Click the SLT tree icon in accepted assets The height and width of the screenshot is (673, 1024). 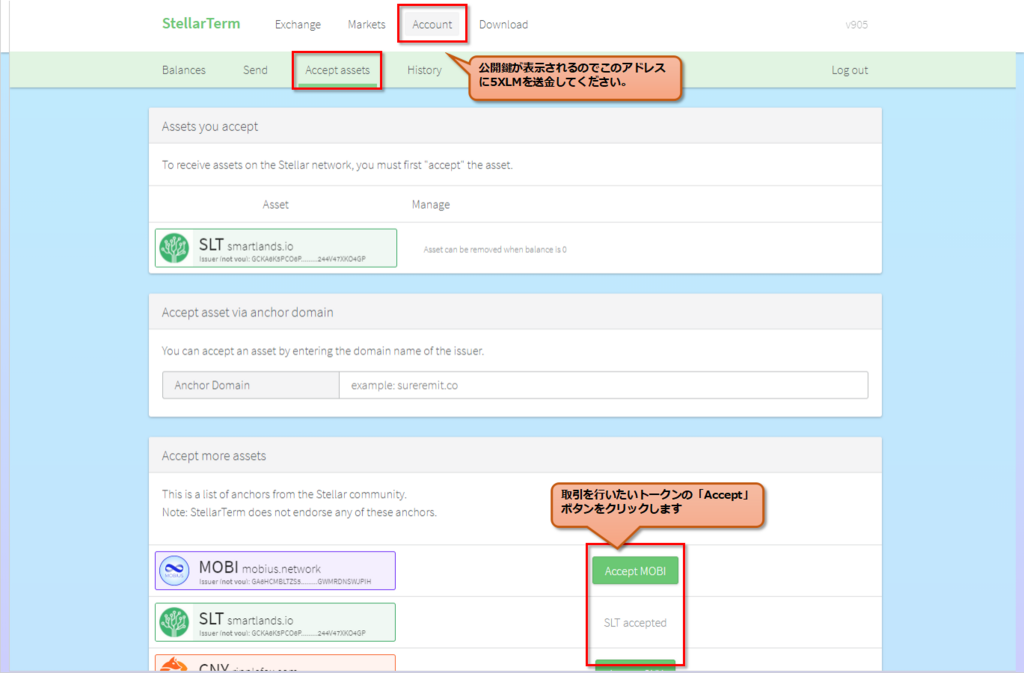(x=174, y=249)
